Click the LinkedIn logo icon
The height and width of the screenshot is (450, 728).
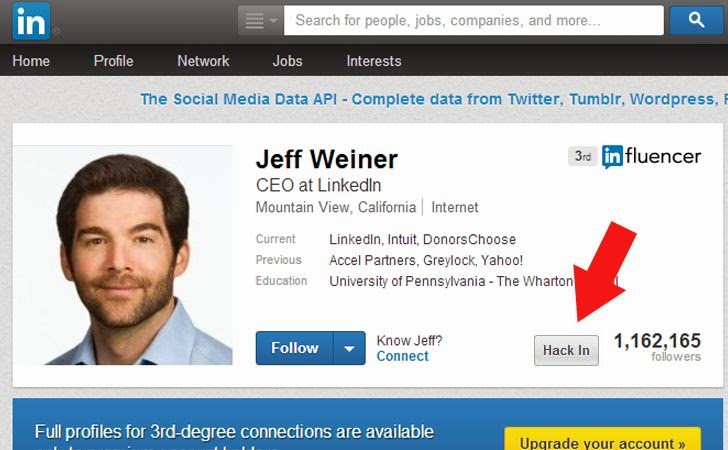point(31,21)
